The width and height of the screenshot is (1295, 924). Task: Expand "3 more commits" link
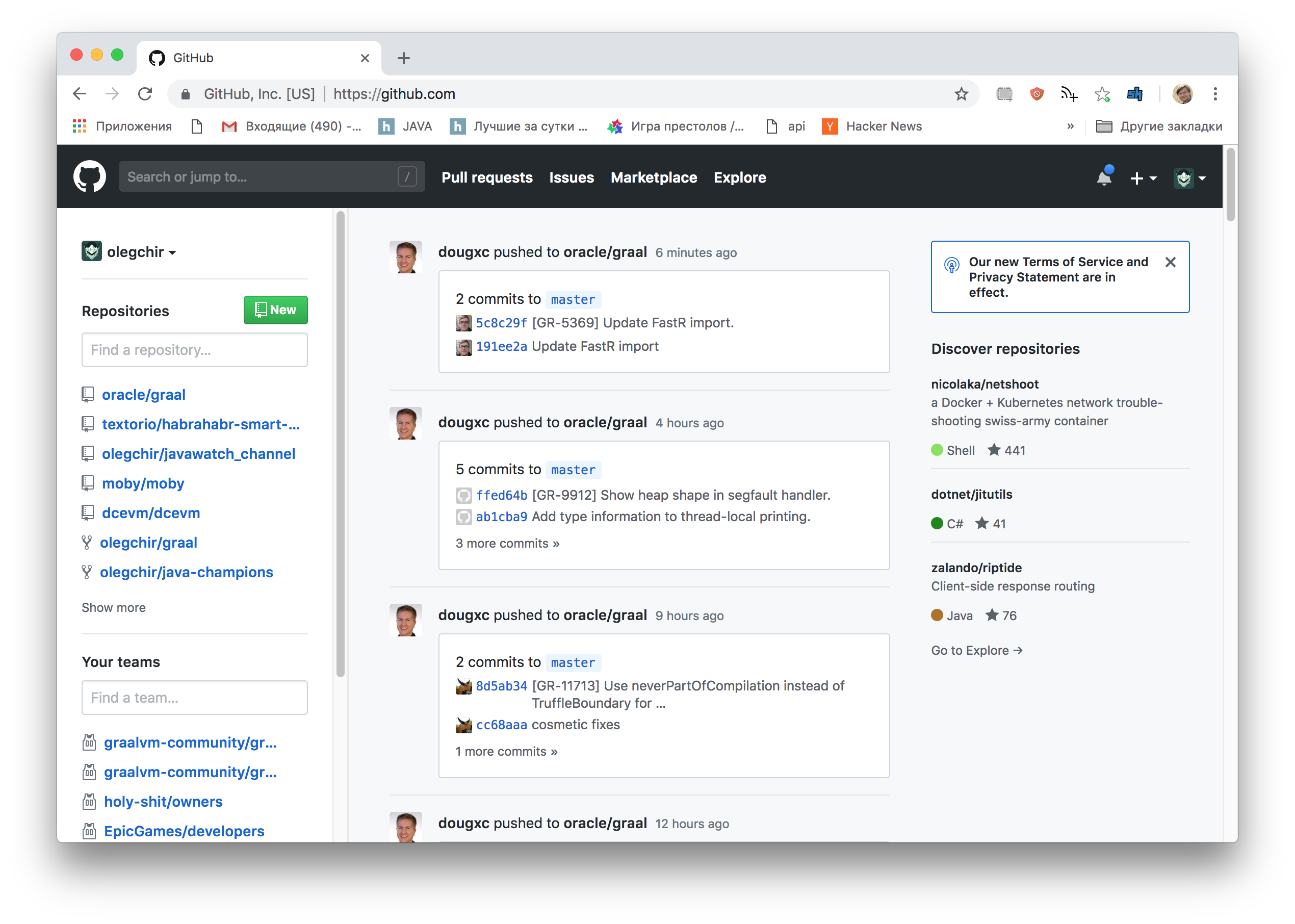coord(507,544)
